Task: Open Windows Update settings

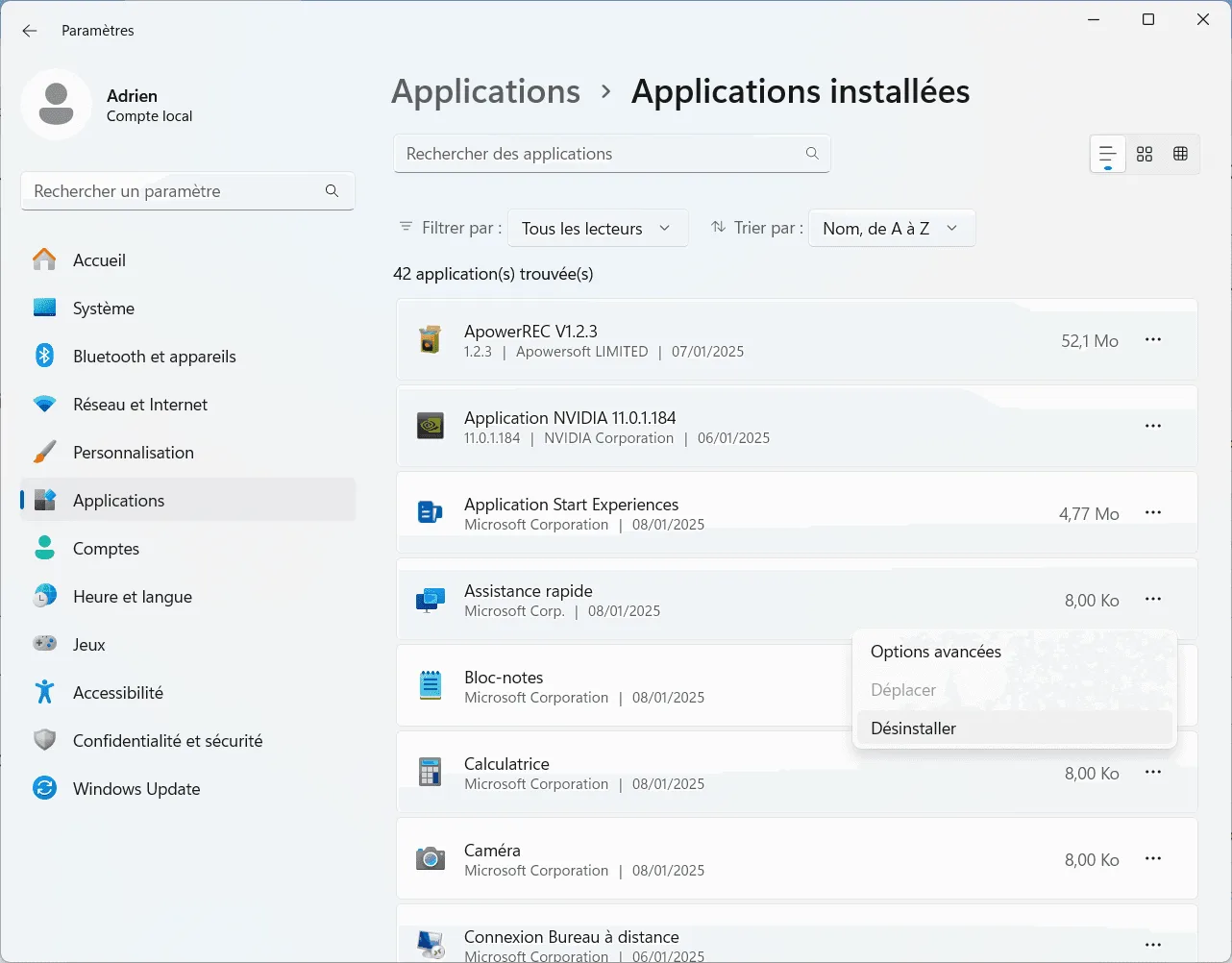Action: (x=188, y=788)
